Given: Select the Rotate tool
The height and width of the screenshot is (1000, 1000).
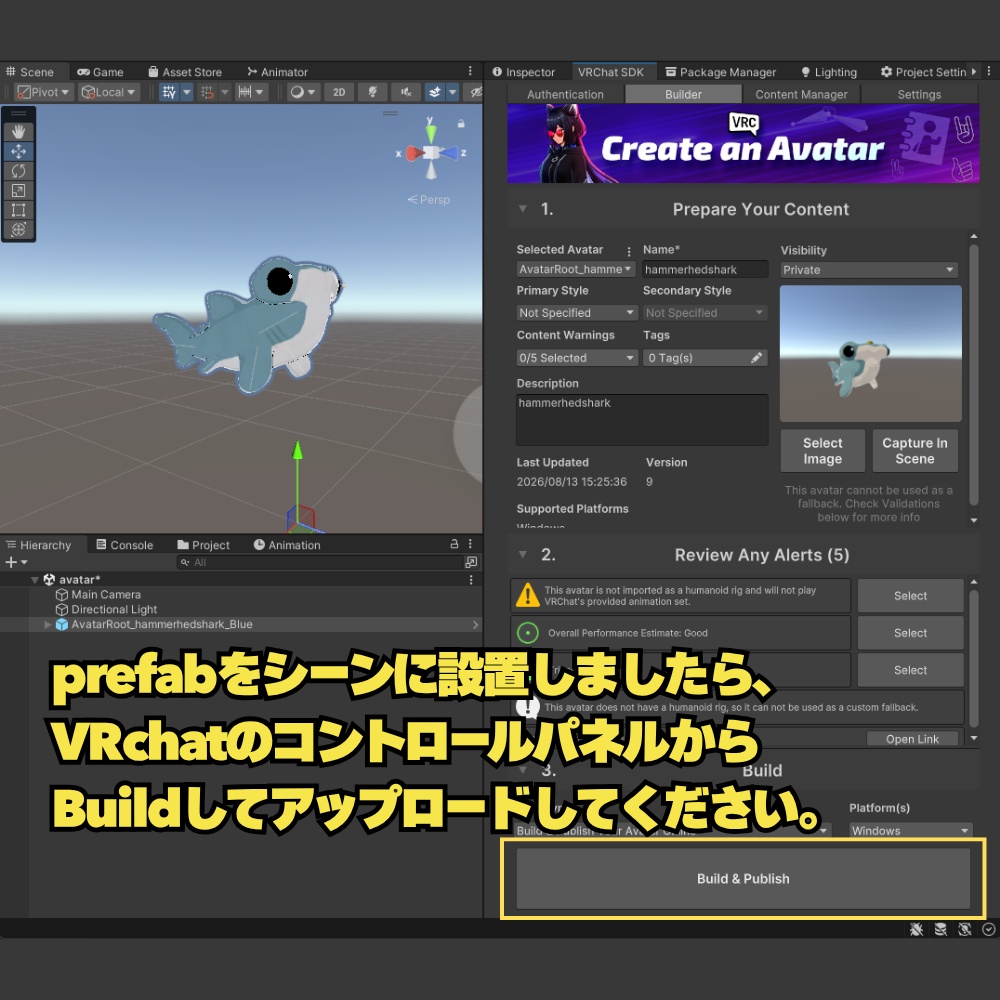Looking at the screenshot, I should click(18, 171).
